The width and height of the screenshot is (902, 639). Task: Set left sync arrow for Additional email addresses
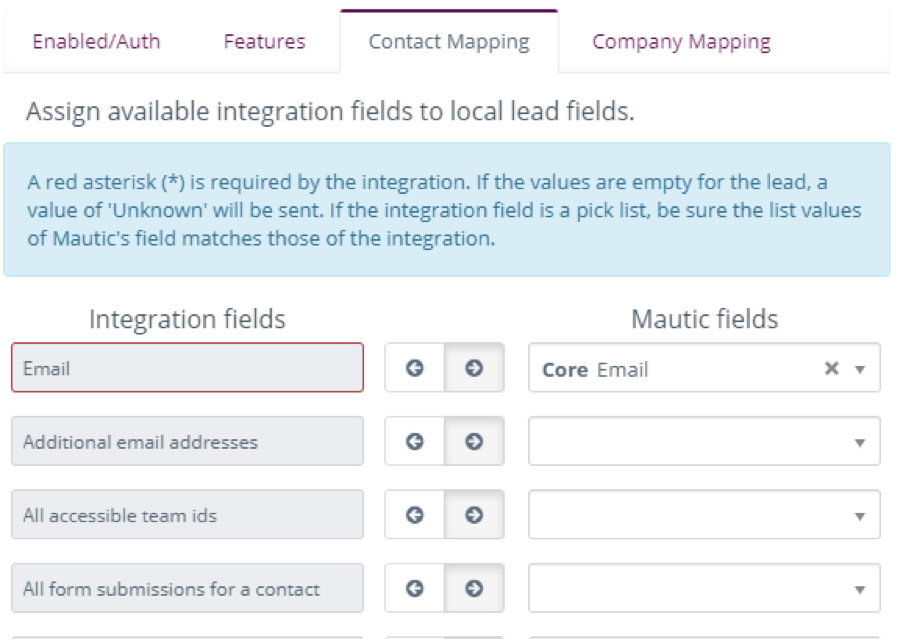[x=415, y=442]
